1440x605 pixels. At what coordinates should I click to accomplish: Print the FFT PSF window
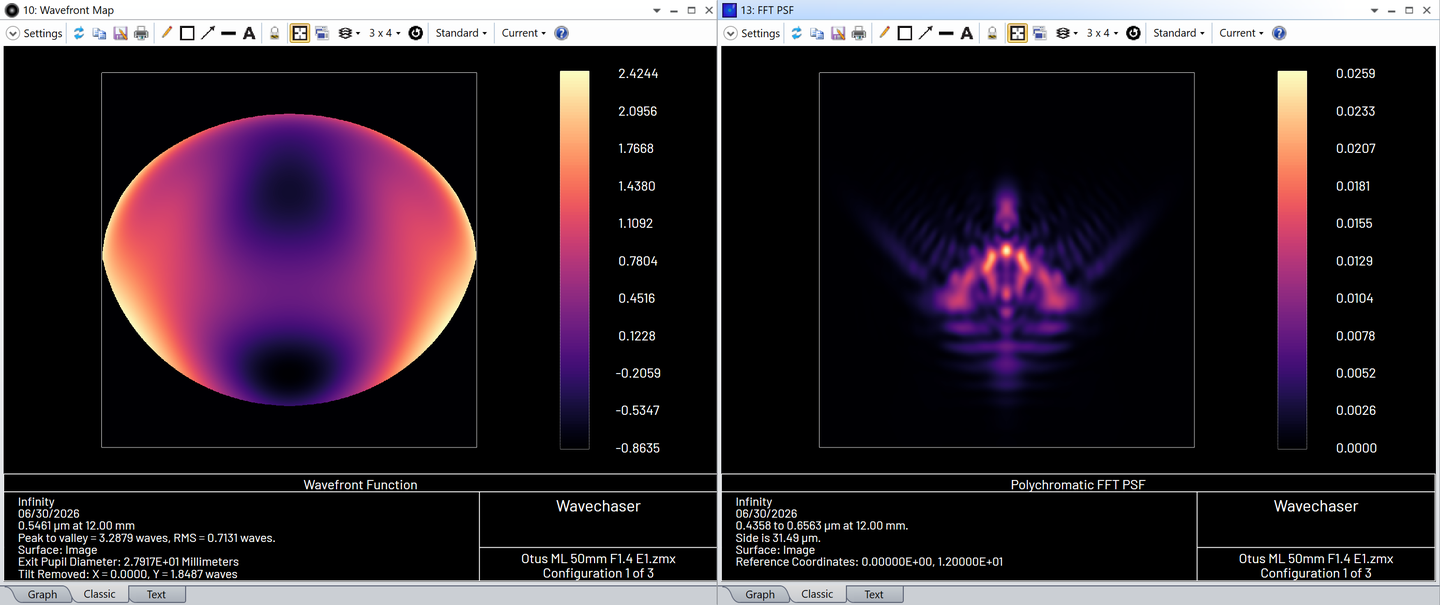859,33
